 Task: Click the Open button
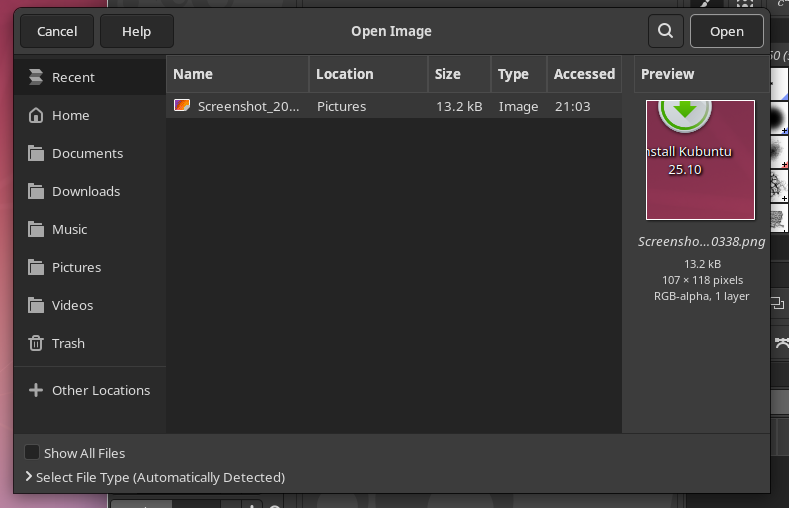pos(726,31)
